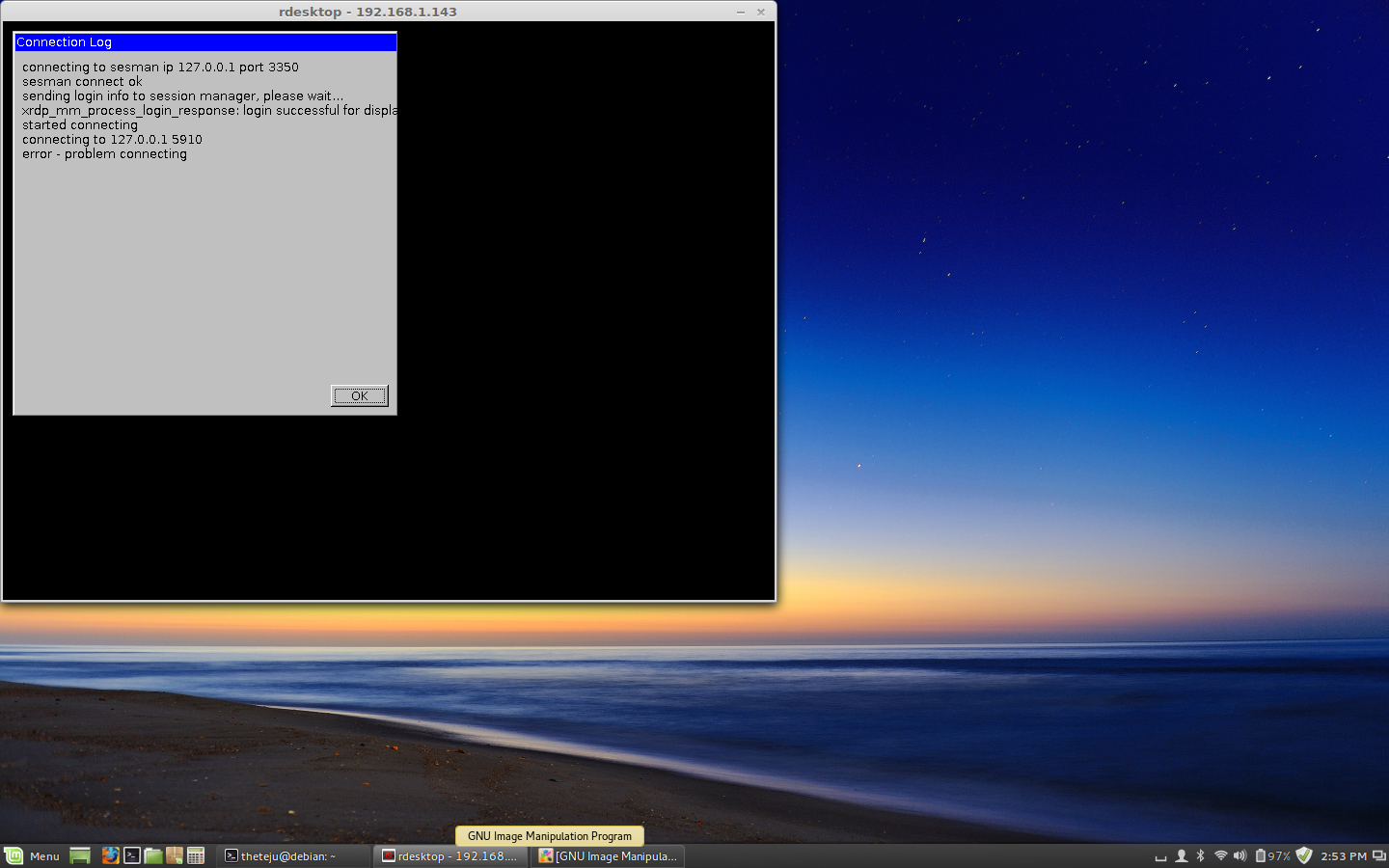Open the Bluetooth tray icon

coord(1201,855)
